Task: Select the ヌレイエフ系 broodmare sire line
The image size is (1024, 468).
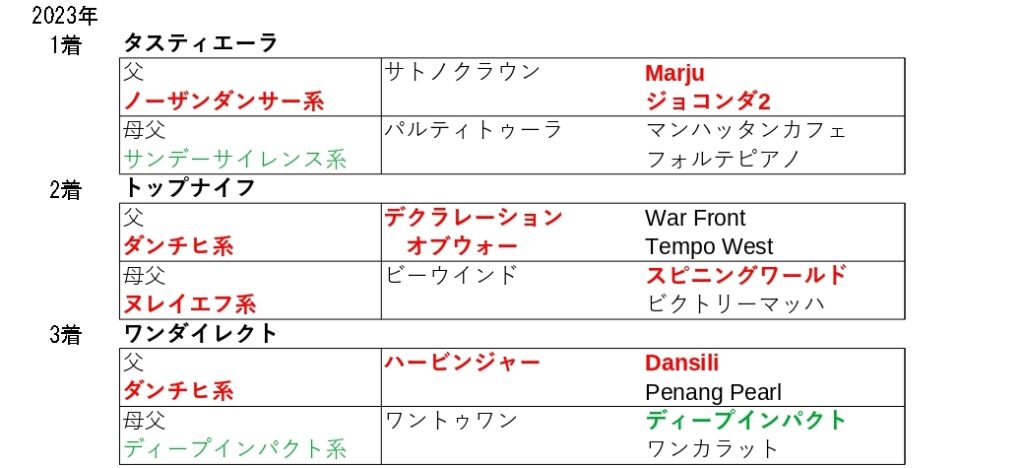Action: tap(189, 304)
